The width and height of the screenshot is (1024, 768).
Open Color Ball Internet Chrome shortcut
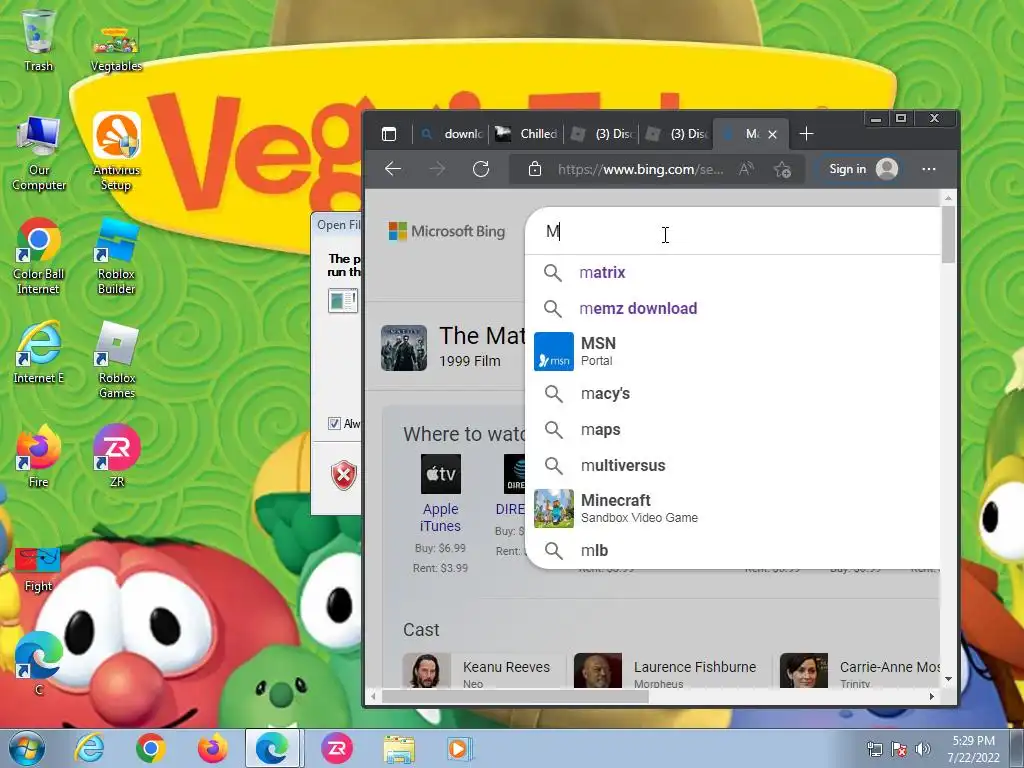point(38,257)
